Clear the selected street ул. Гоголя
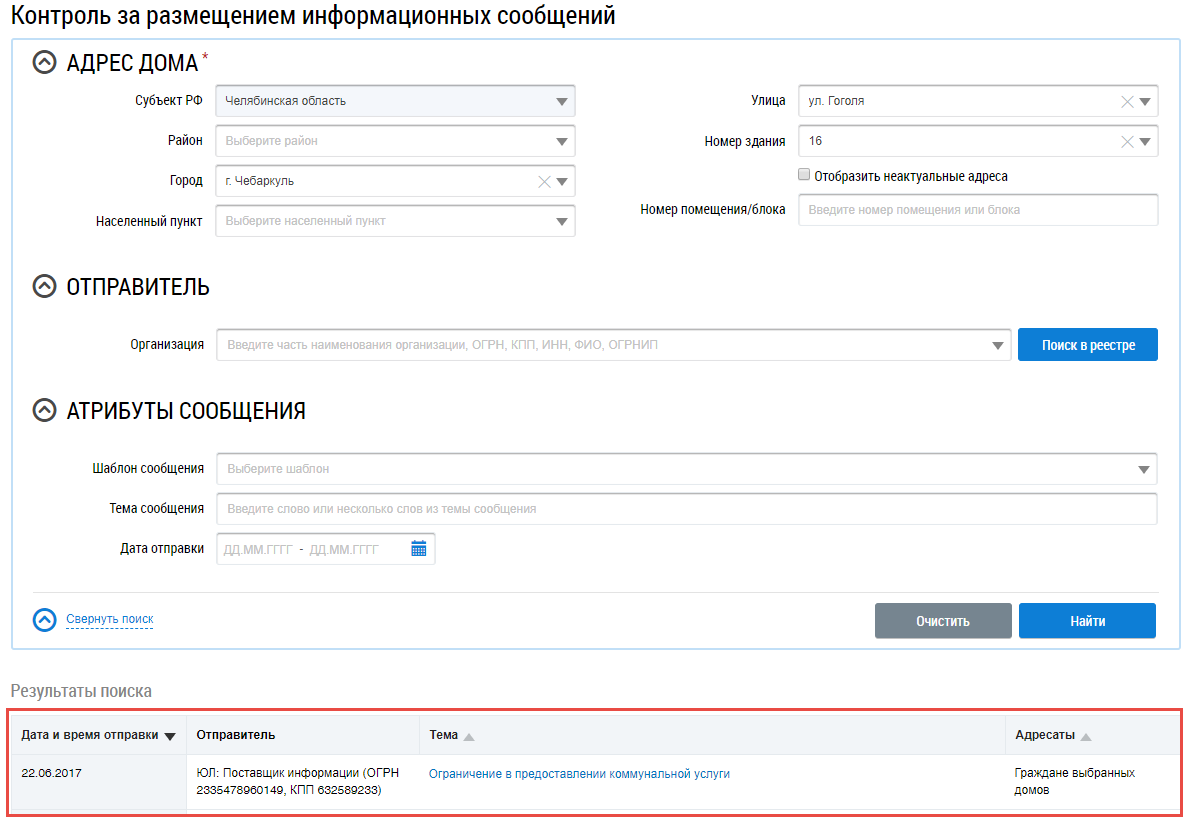This screenshot has height=817, width=1188. click(1127, 101)
